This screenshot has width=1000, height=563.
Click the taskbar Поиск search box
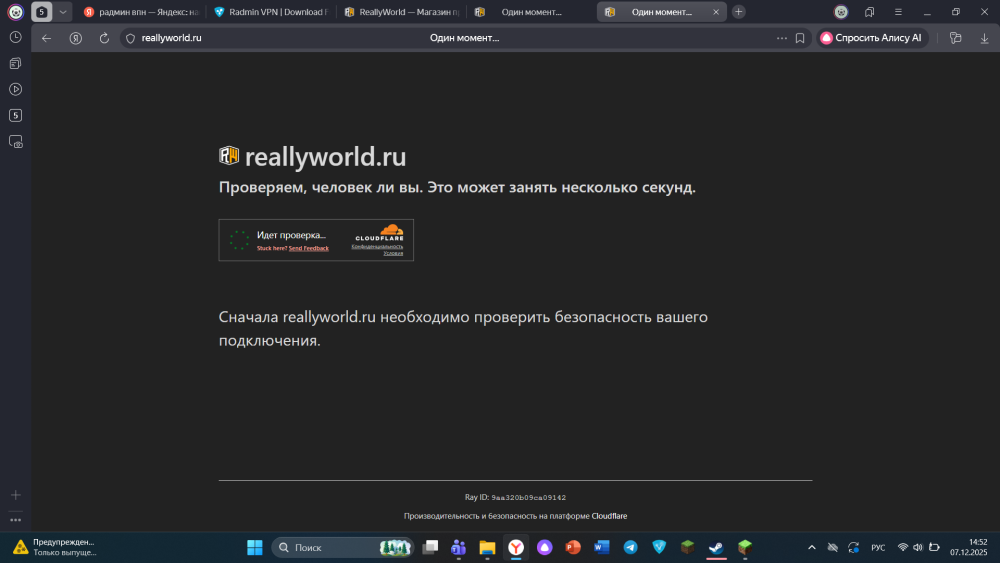342,547
